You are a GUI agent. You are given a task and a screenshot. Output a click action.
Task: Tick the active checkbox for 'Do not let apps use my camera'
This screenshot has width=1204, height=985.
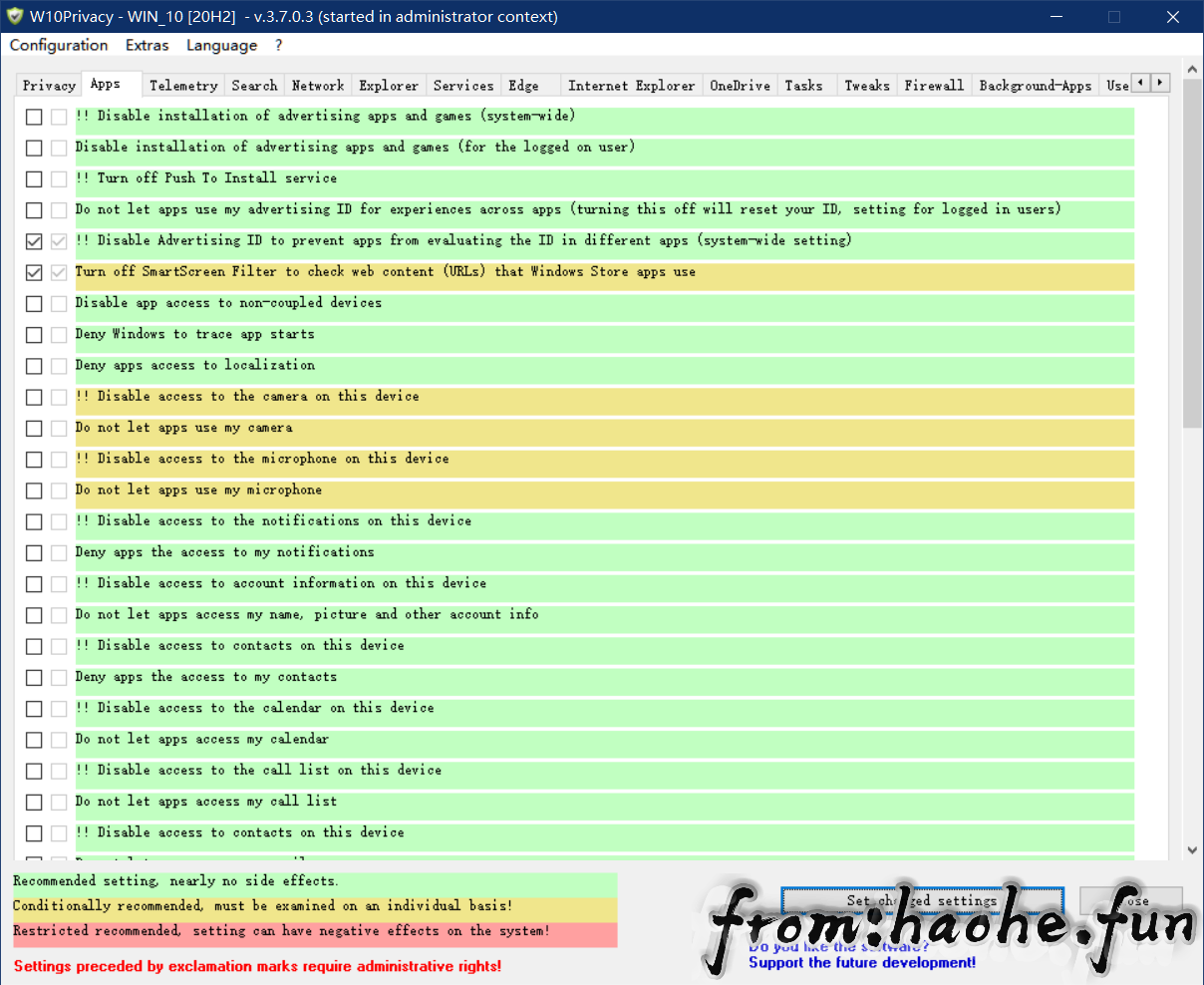coord(34,429)
